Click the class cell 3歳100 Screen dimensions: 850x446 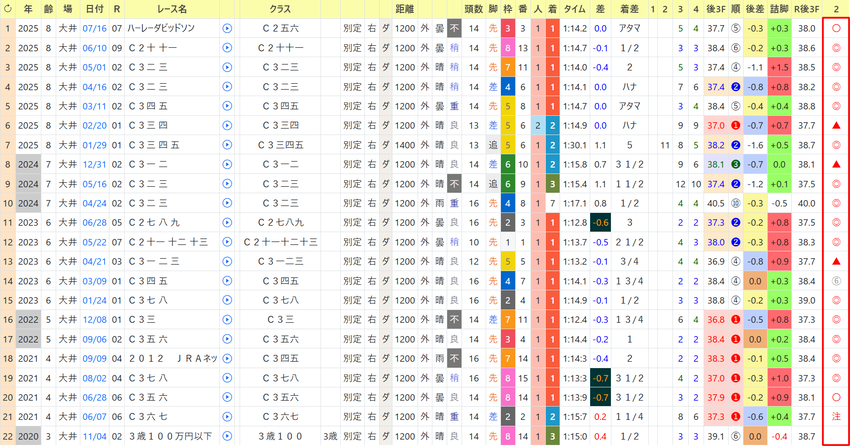(280, 436)
